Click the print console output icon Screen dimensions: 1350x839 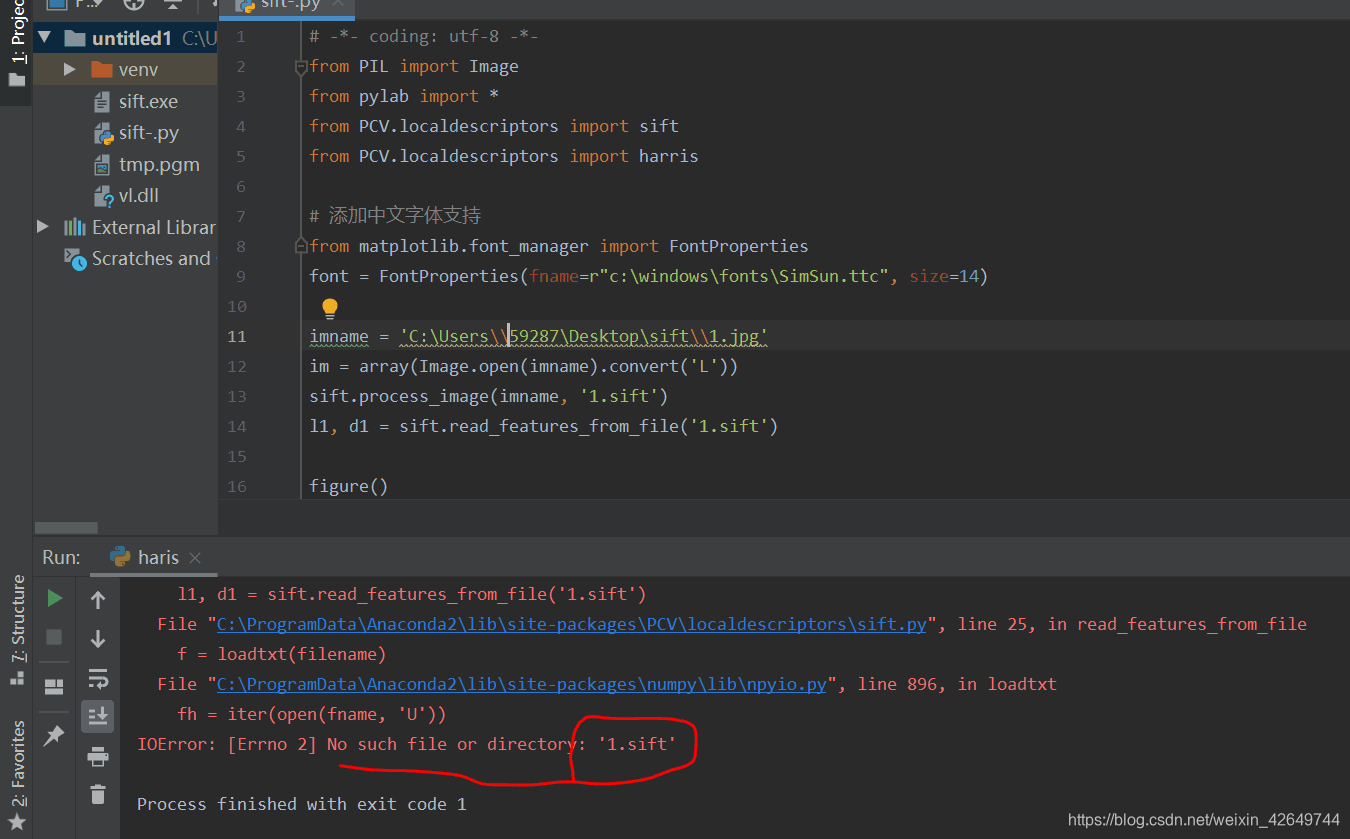click(98, 756)
